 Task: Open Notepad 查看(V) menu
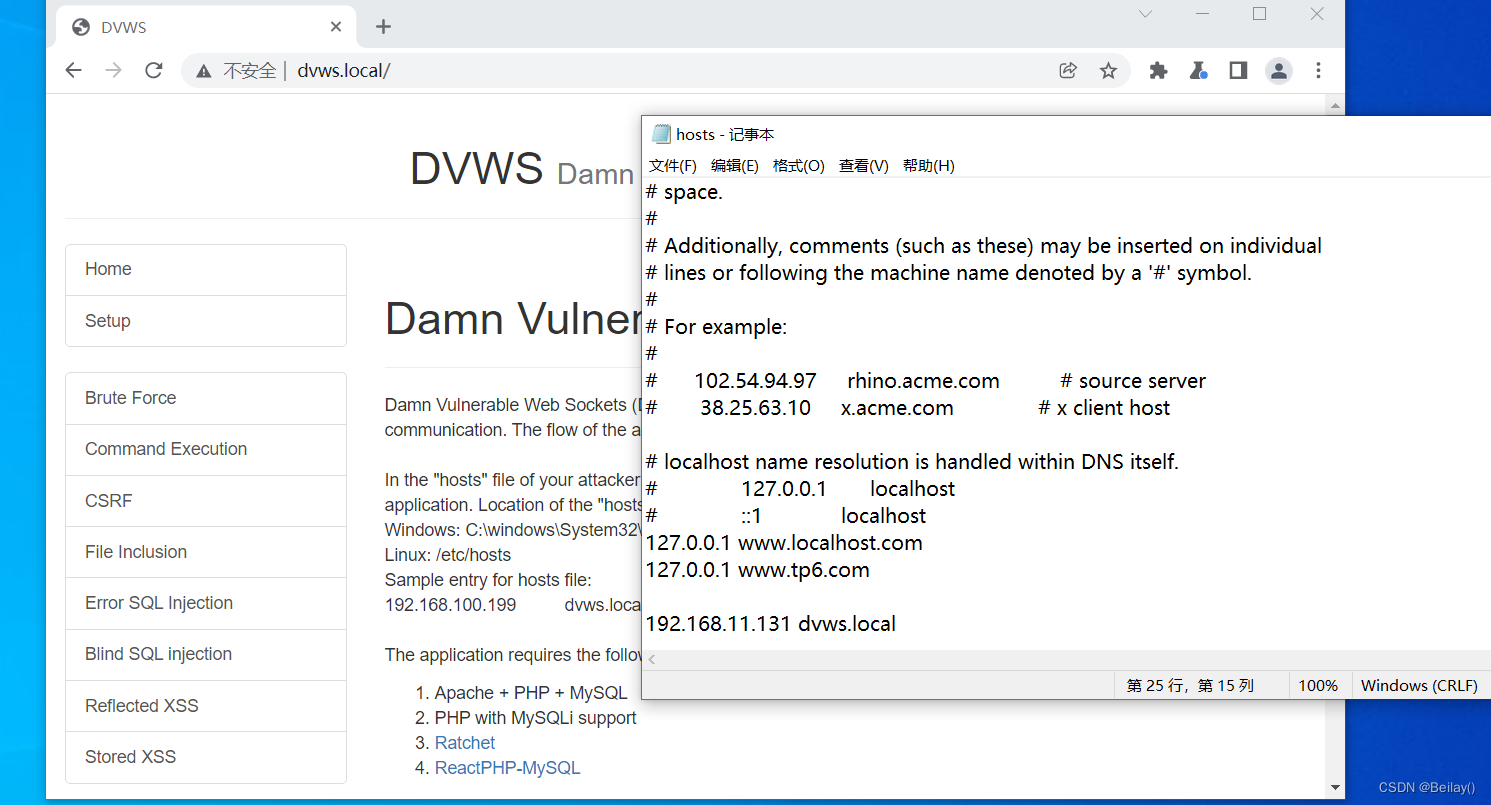(x=864, y=166)
